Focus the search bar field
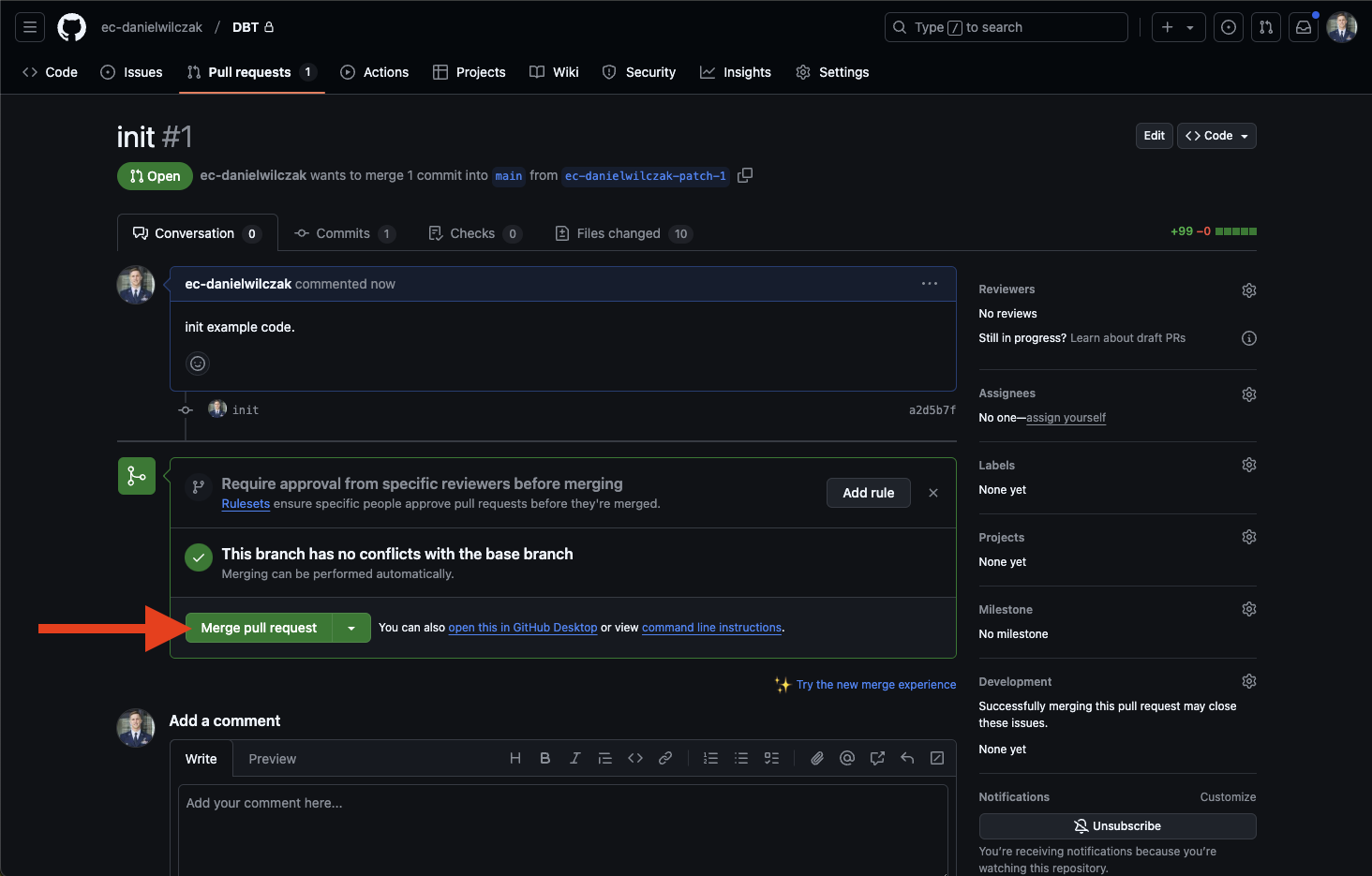The height and width of the screenshot is (876, 1372). pyautogui.click(x=1006, y=27)
